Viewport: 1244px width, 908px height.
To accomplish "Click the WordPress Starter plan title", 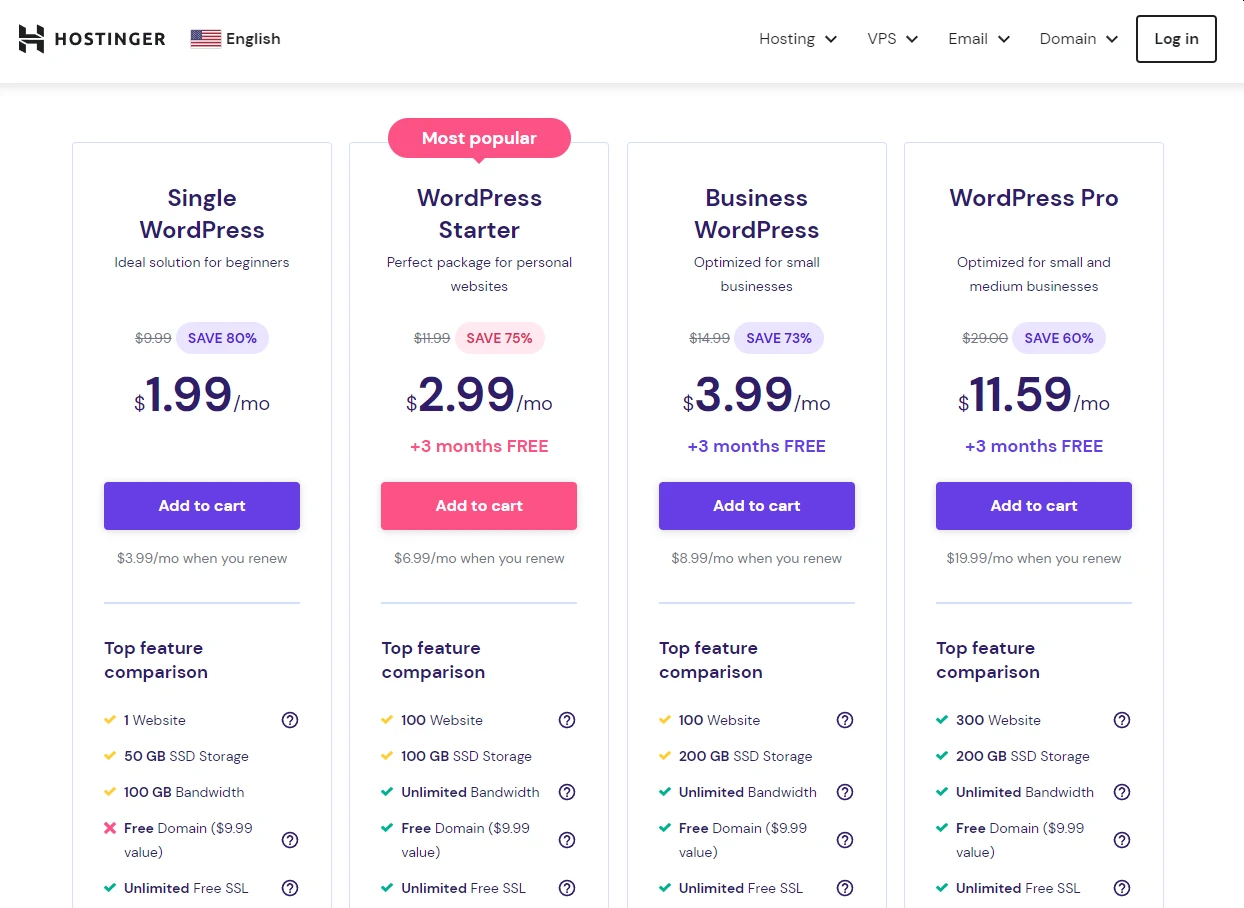I will pyautogui.click(x=479, y=214).
